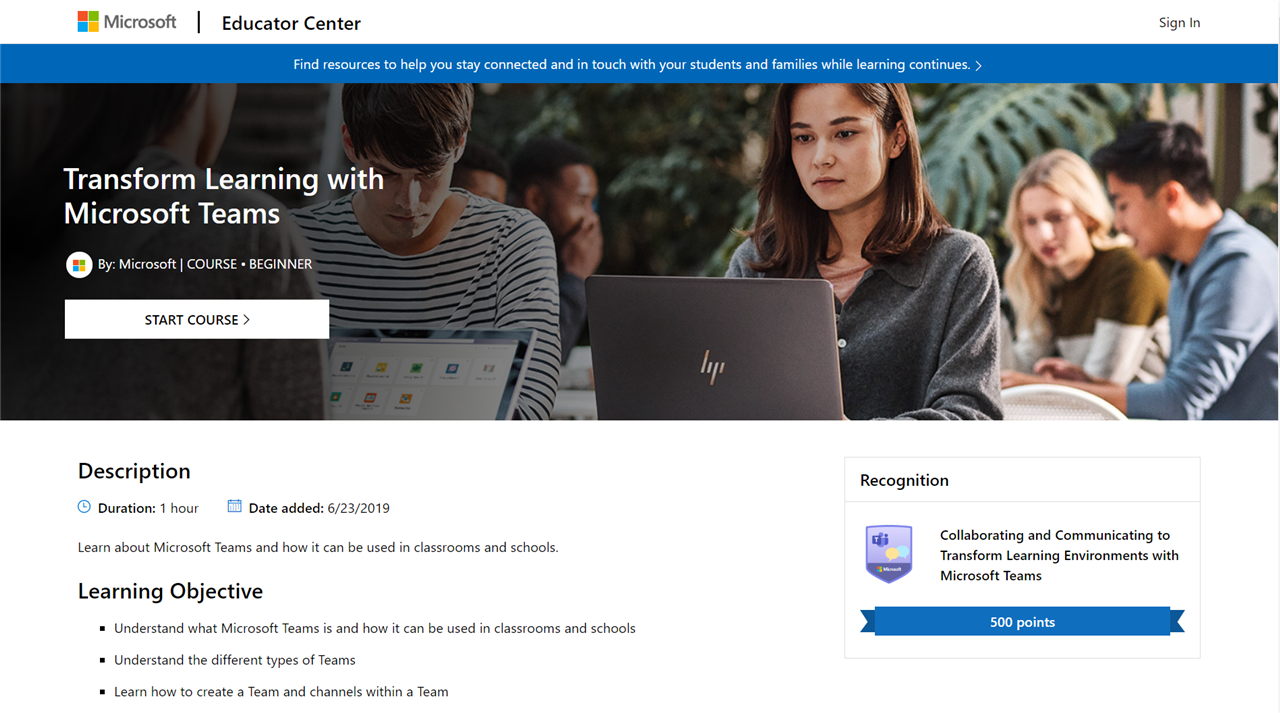Click the objective about understanding what Microsoft Teams is
Screen dimensions: 1280x713
tap(375, 628)
